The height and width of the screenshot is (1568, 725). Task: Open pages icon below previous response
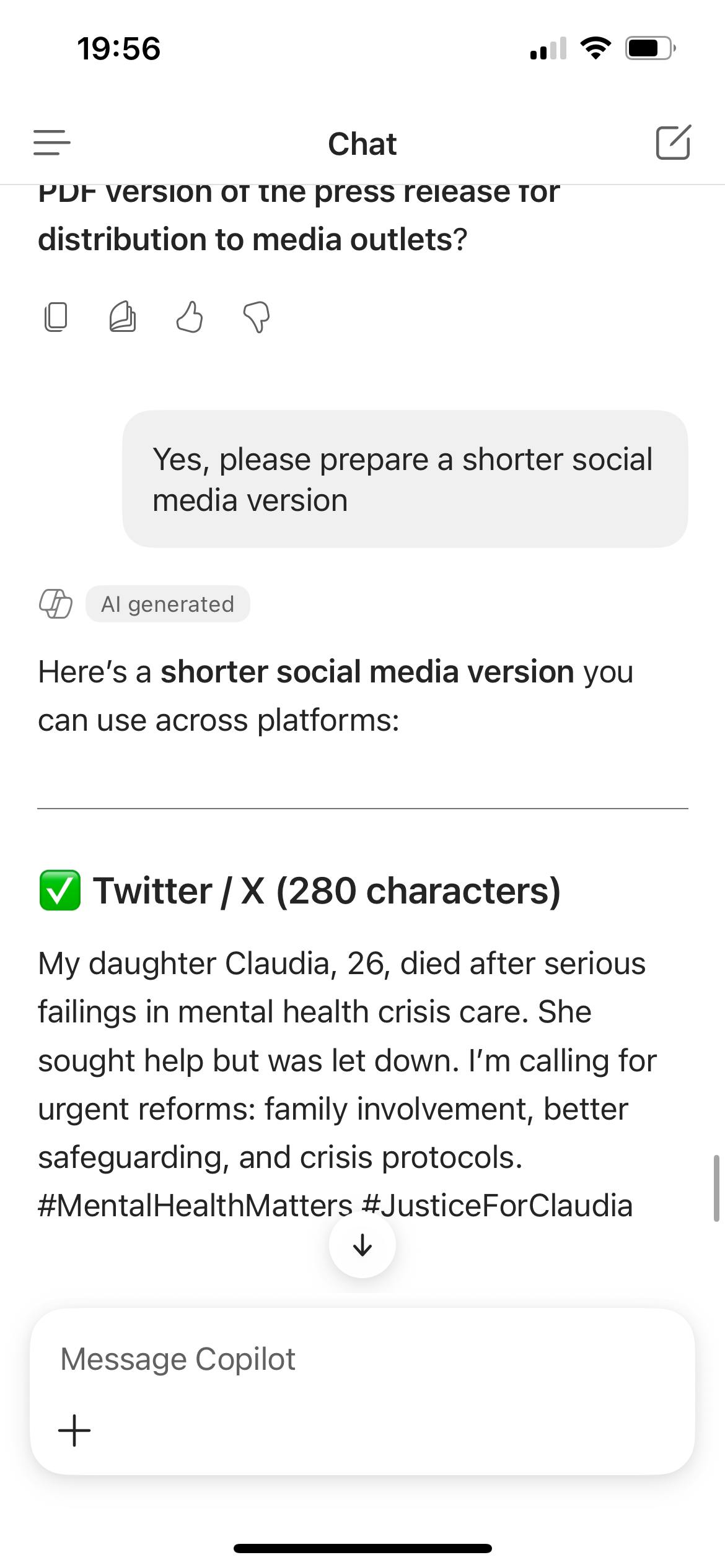coord(123,317)
